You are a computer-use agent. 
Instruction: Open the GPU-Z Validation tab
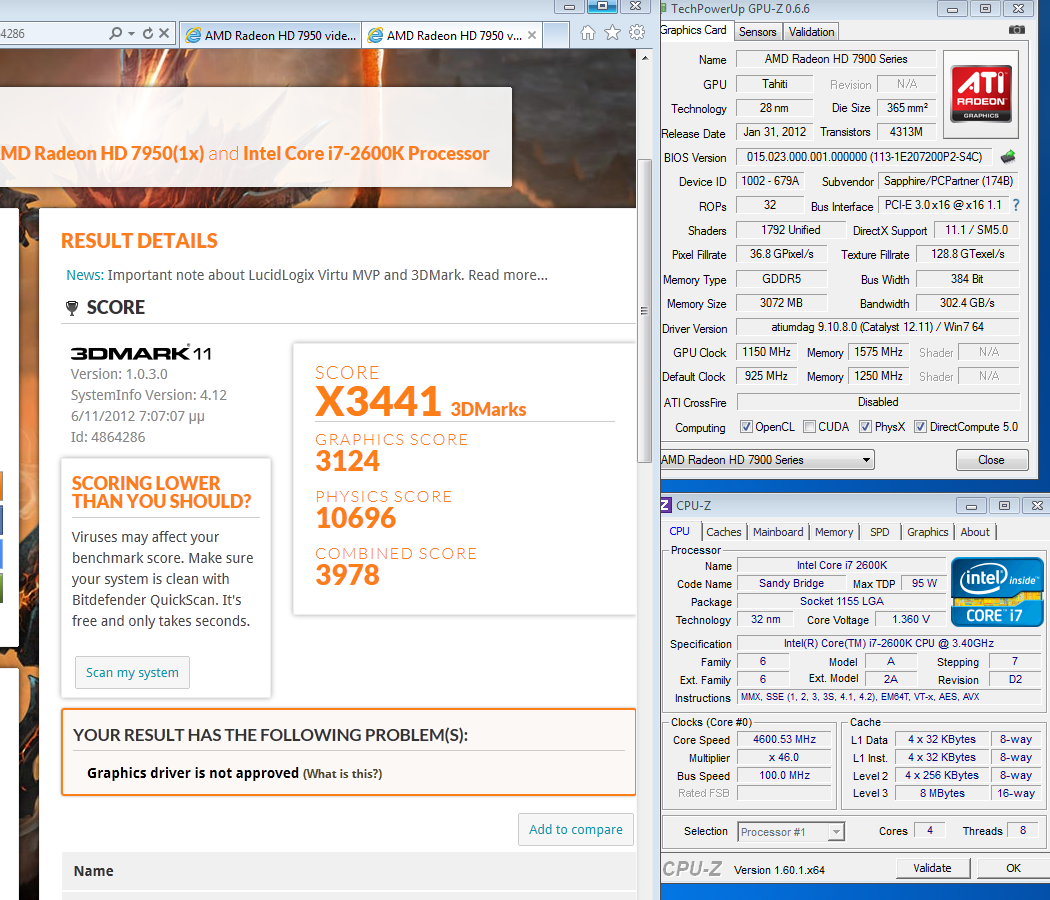coord(811,32)
